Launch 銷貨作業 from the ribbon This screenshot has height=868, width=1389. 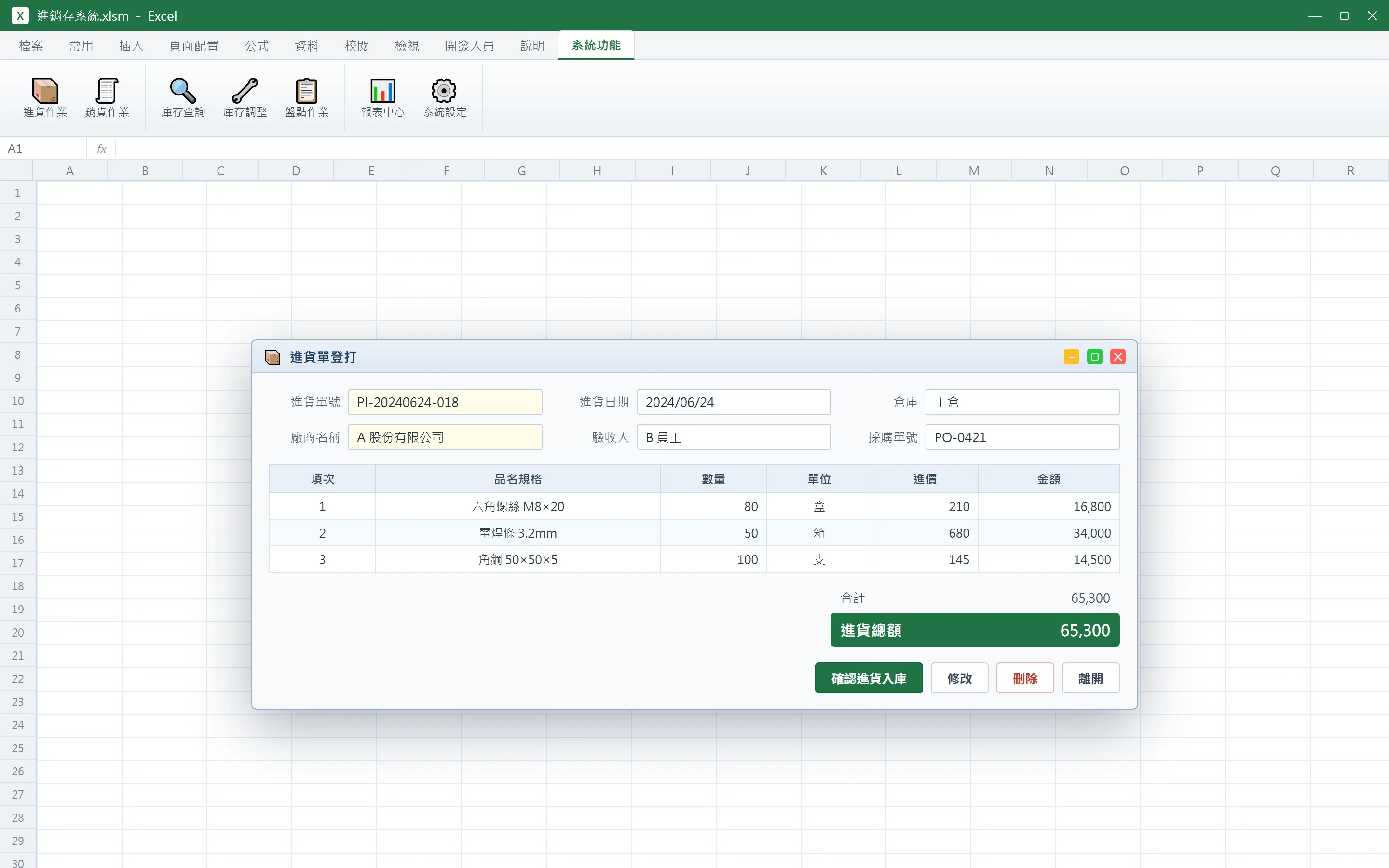[x=107, y=97]
